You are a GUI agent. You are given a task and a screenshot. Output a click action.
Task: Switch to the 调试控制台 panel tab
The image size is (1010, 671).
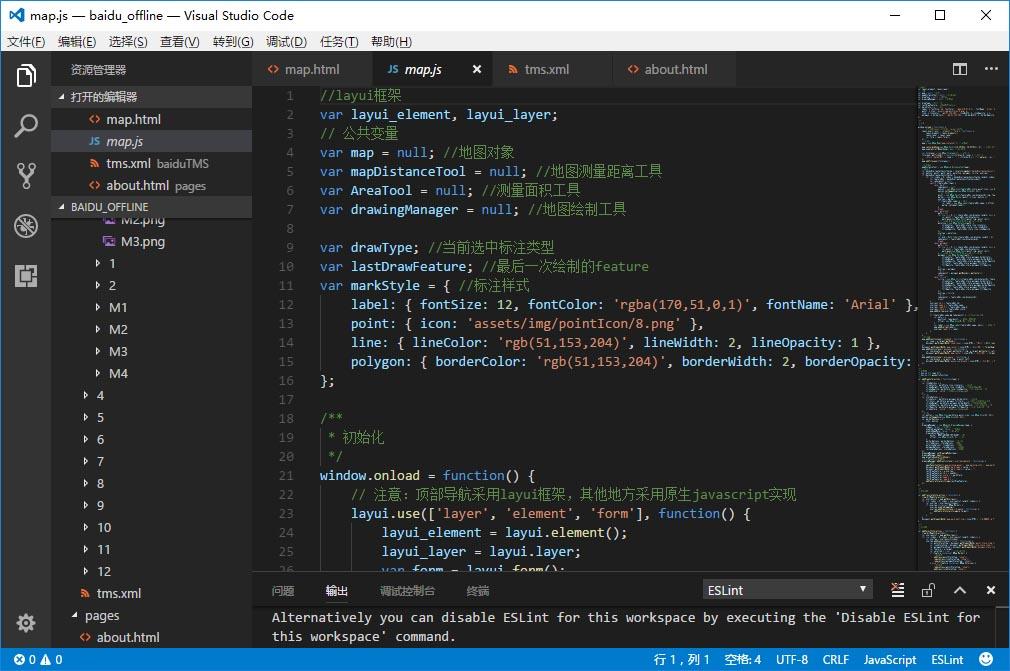[x=407, y=591]
